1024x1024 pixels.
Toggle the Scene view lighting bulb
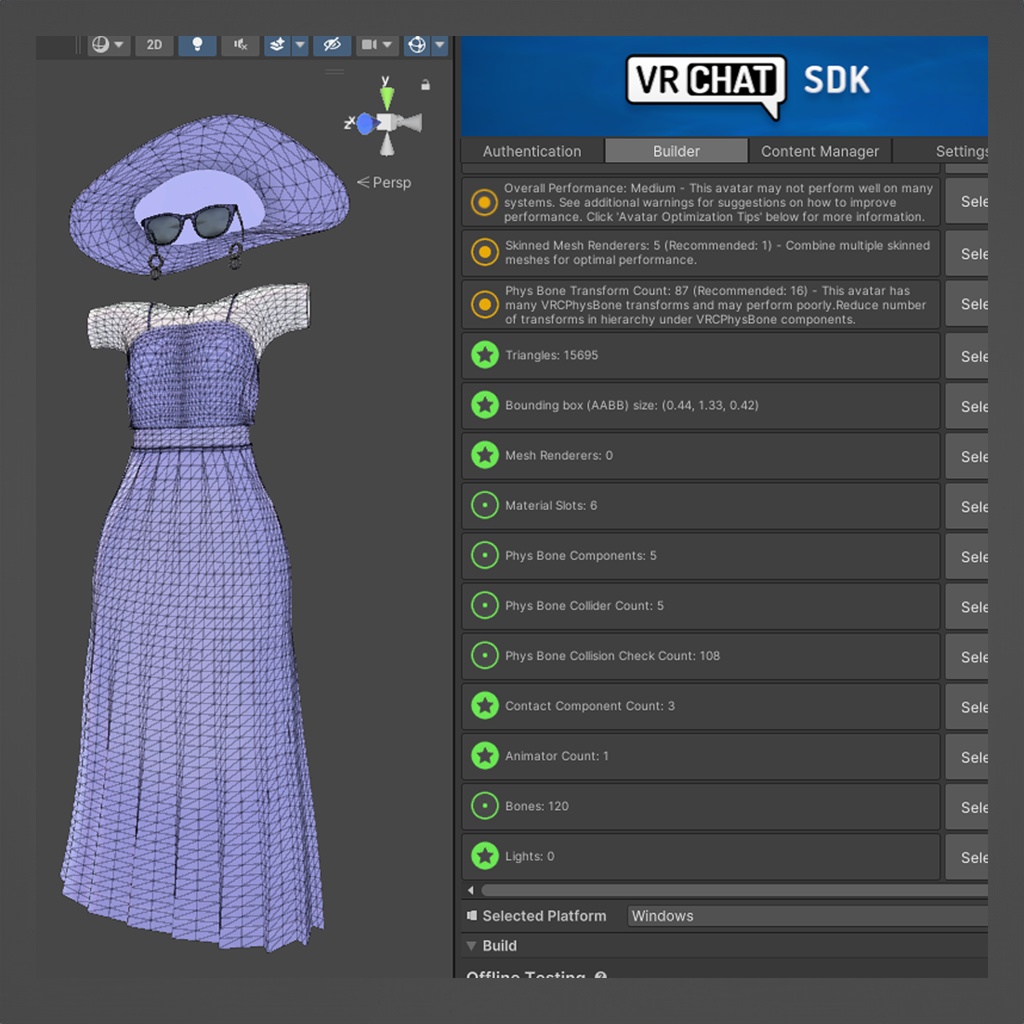196,45
